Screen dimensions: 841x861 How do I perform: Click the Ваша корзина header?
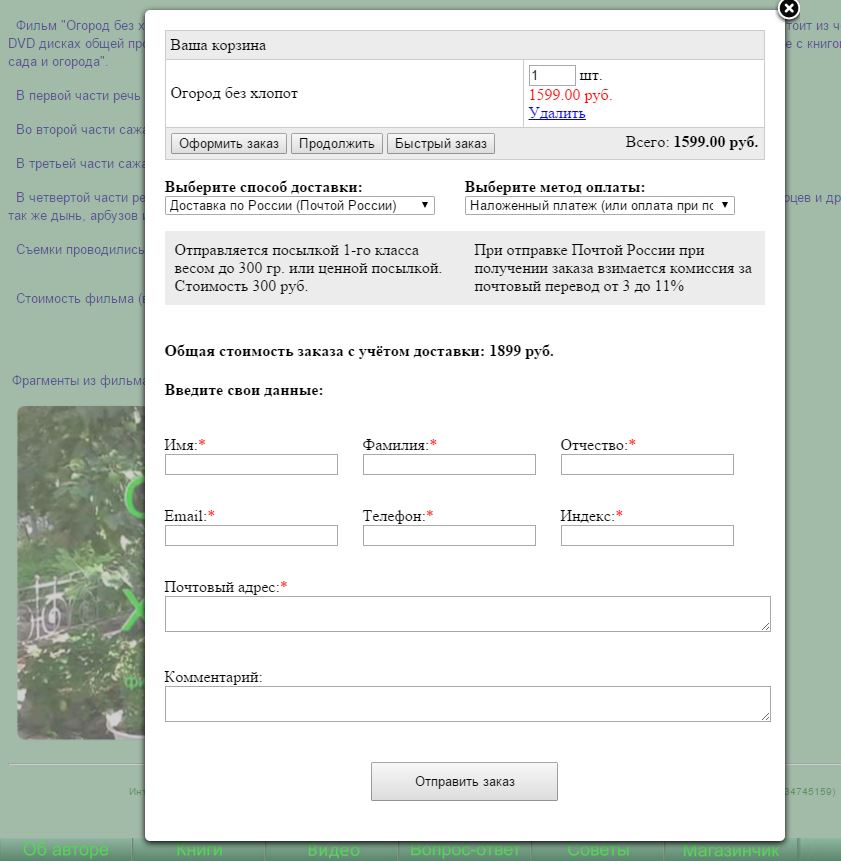tap(218, 45)
